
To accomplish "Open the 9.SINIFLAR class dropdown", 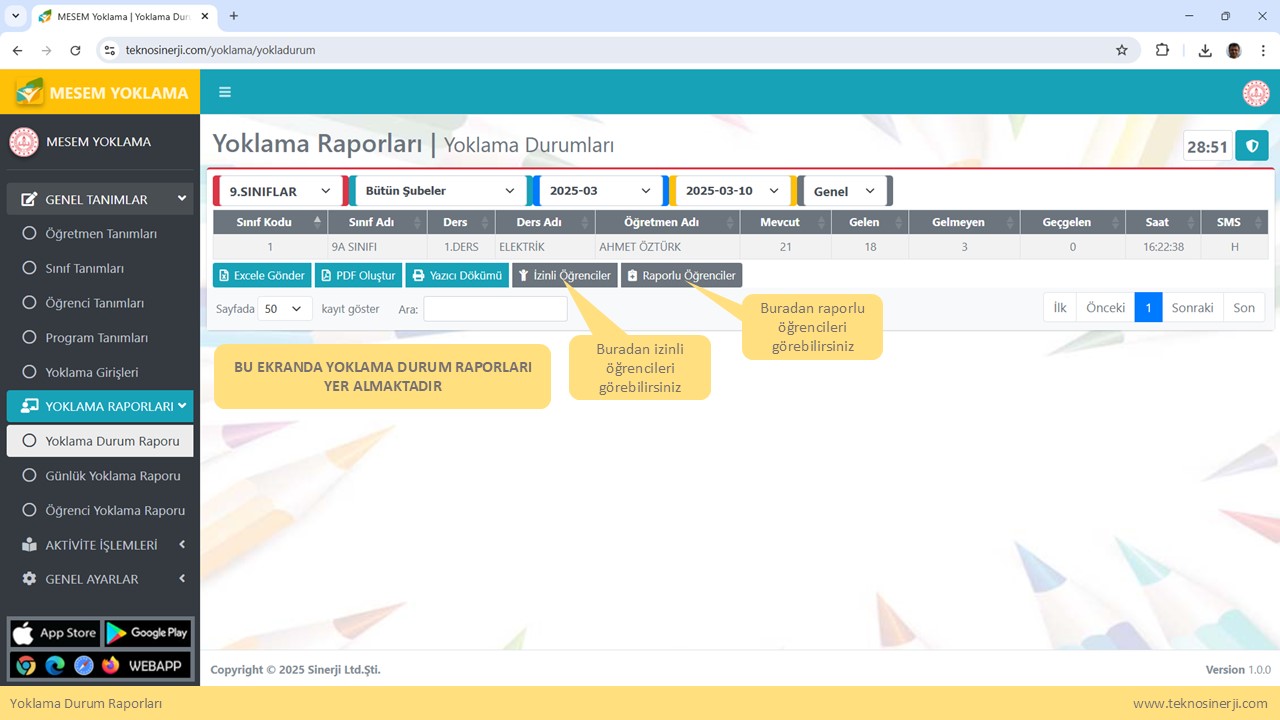I will click(279, 191).
